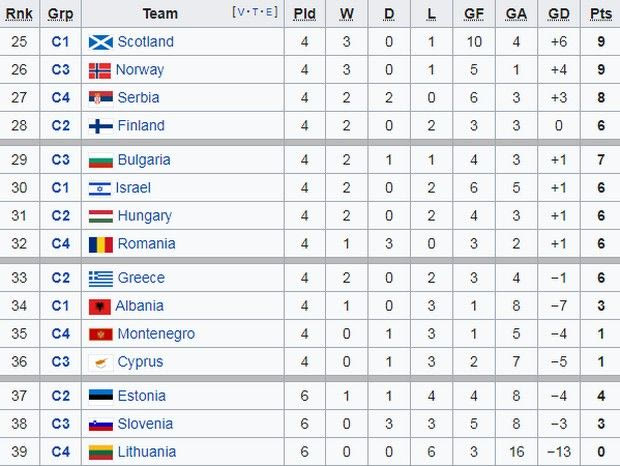The image size is (620, 466).
Task: Click the T (talk) template link
Action: [254, 13]
